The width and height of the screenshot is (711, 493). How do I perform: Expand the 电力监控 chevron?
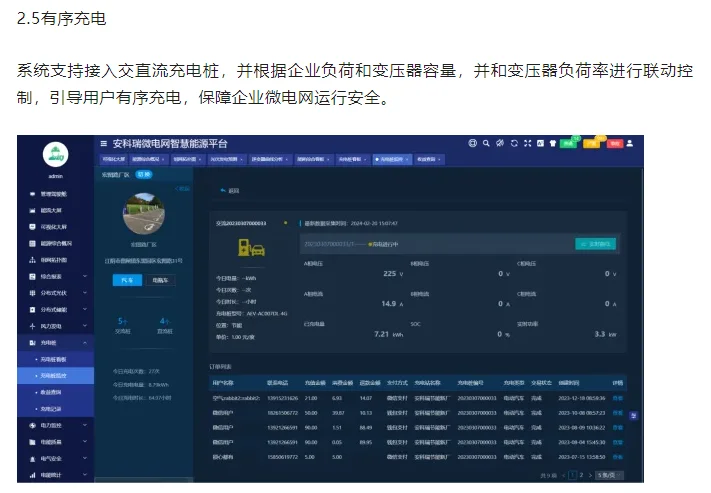[85, 425]
